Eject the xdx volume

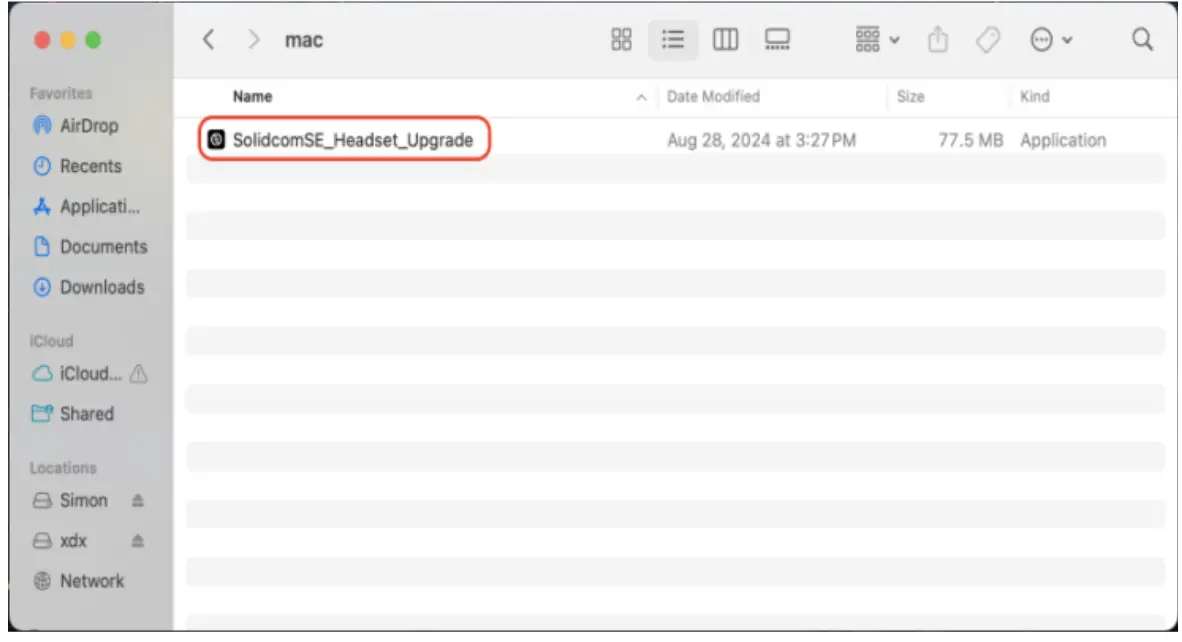137,541
